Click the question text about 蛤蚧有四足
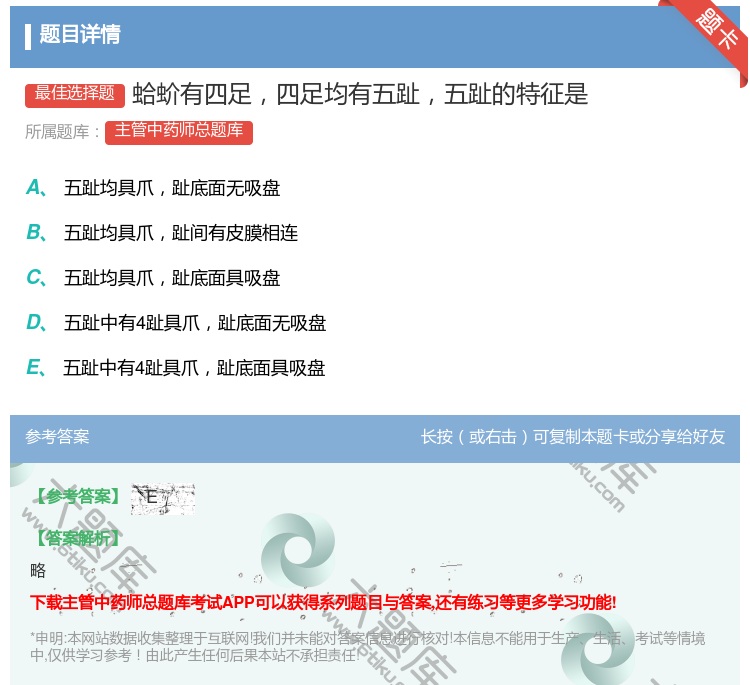This screenshot has width=750, height=685. pos(360,94)
